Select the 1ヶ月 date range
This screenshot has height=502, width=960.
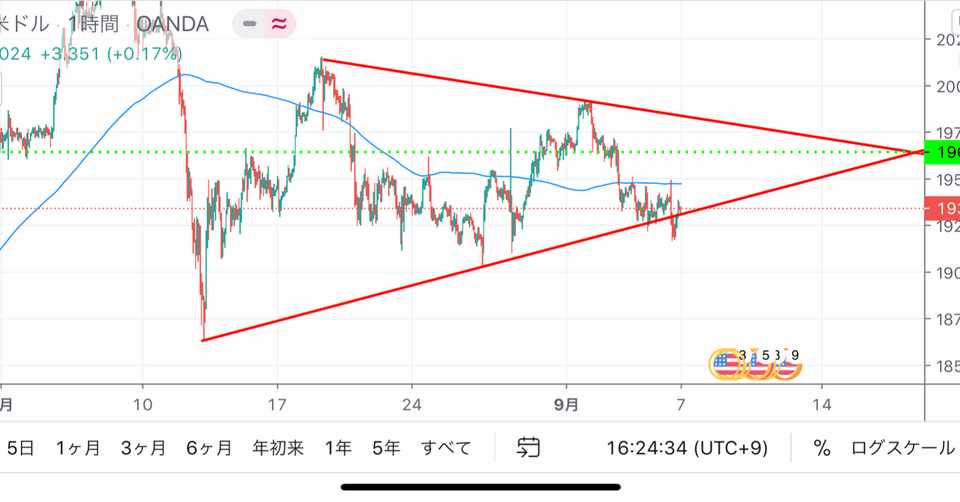click(78, 448)
